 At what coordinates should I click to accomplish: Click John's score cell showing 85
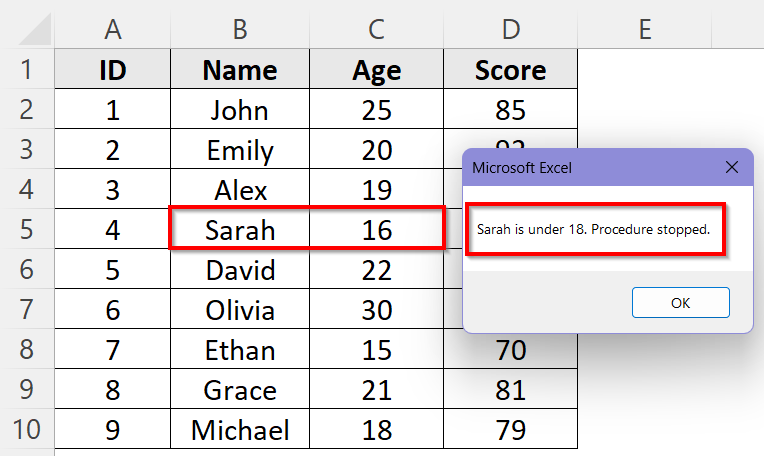pyautogui.click(x=510, y=110)
